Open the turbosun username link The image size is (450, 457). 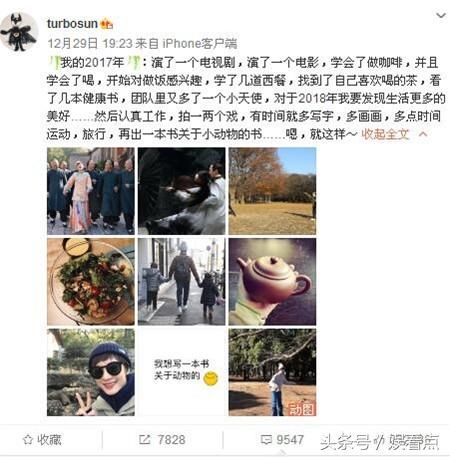click(72, 24)
